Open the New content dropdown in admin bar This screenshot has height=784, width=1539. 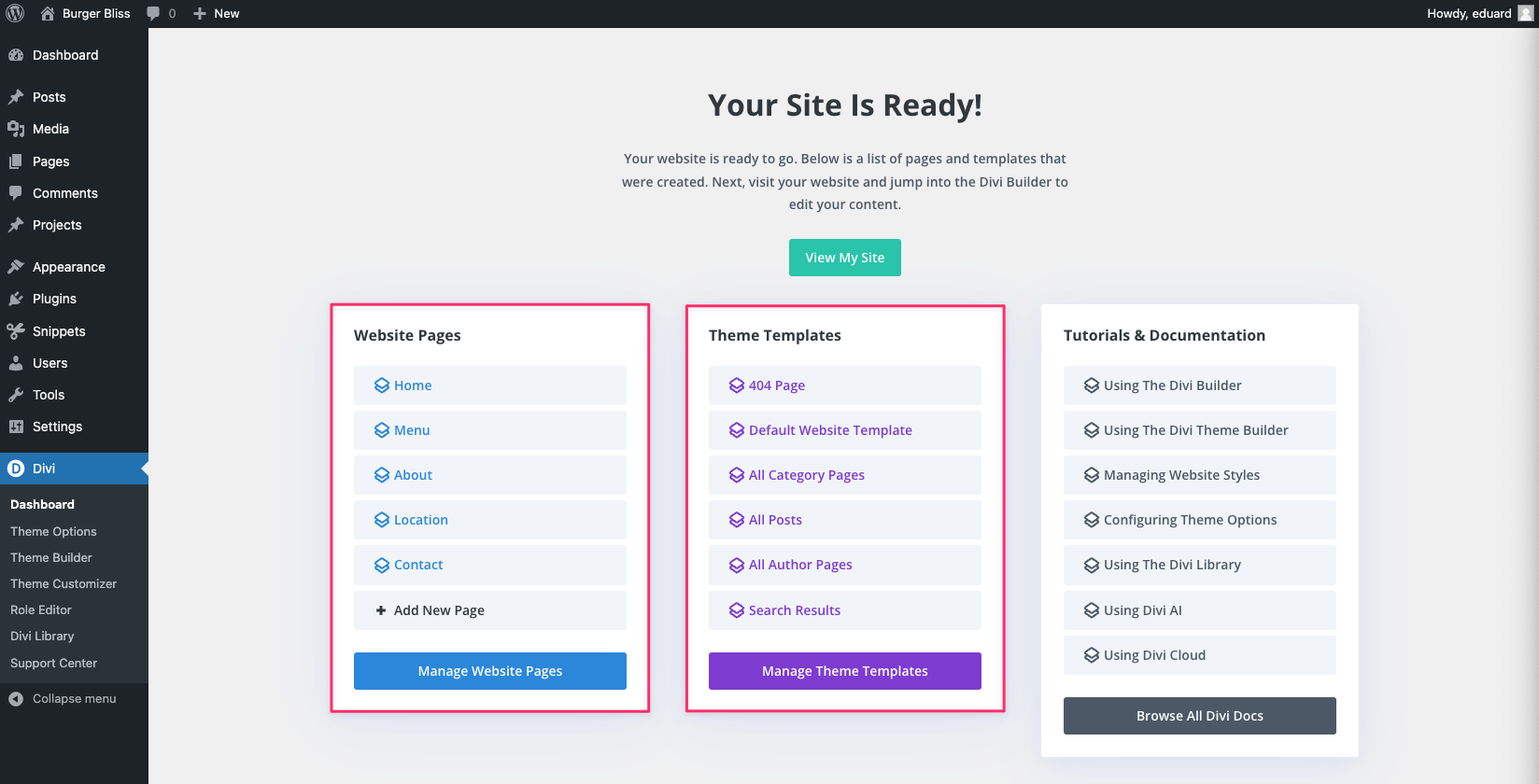point(217,13)
